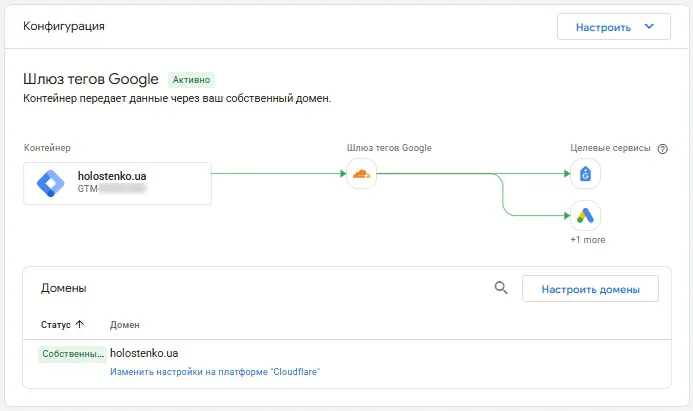Click the sort arrow beside Статус
The image size is (693, 411).
(x=80, y=324)
